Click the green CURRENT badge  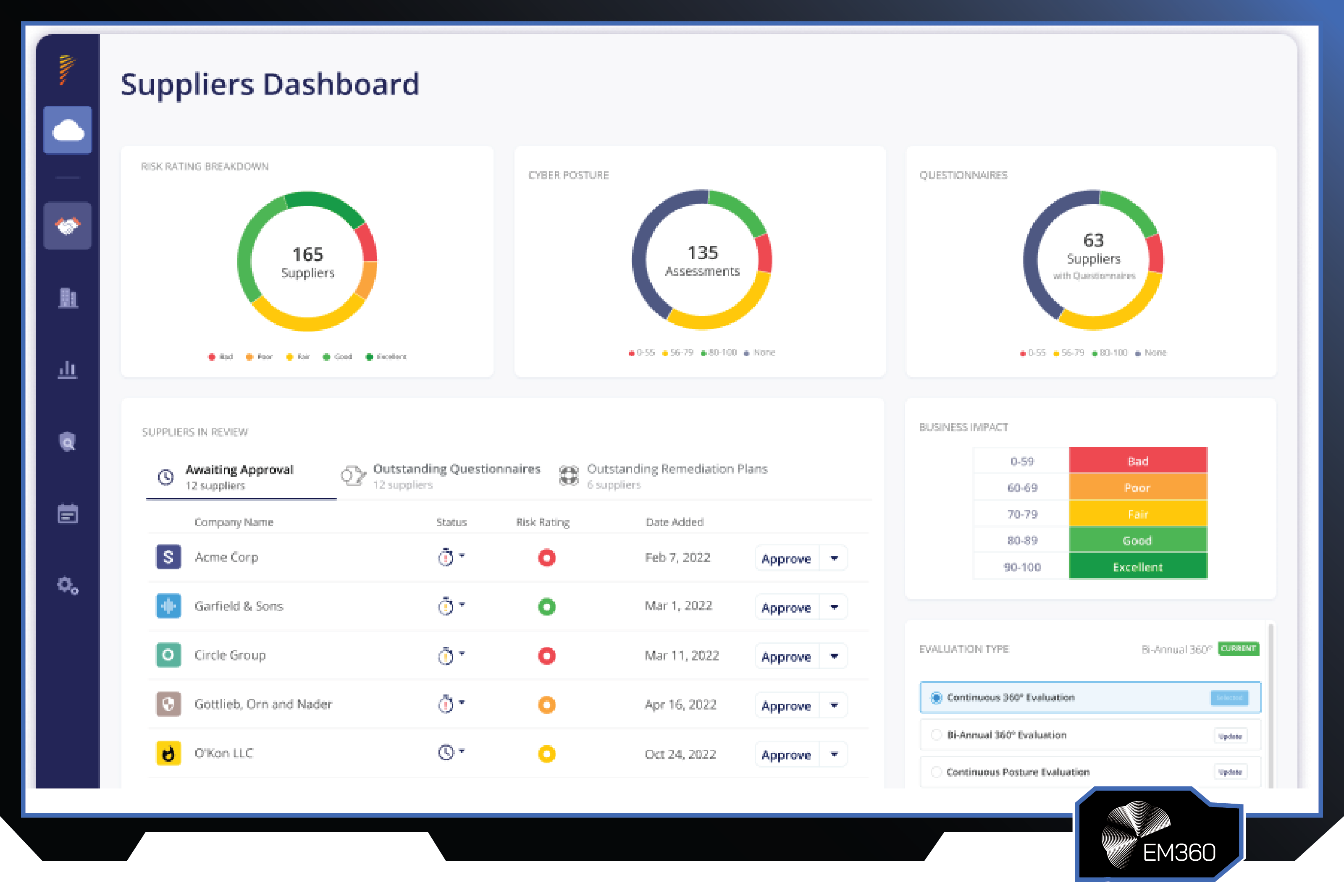click(1238, 649)
